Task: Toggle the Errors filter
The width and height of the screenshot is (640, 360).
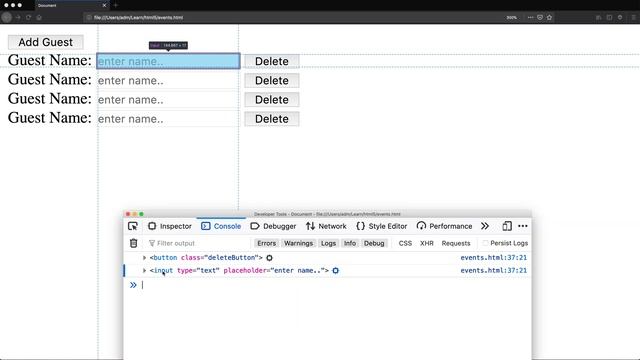Action: pos(267,243)
